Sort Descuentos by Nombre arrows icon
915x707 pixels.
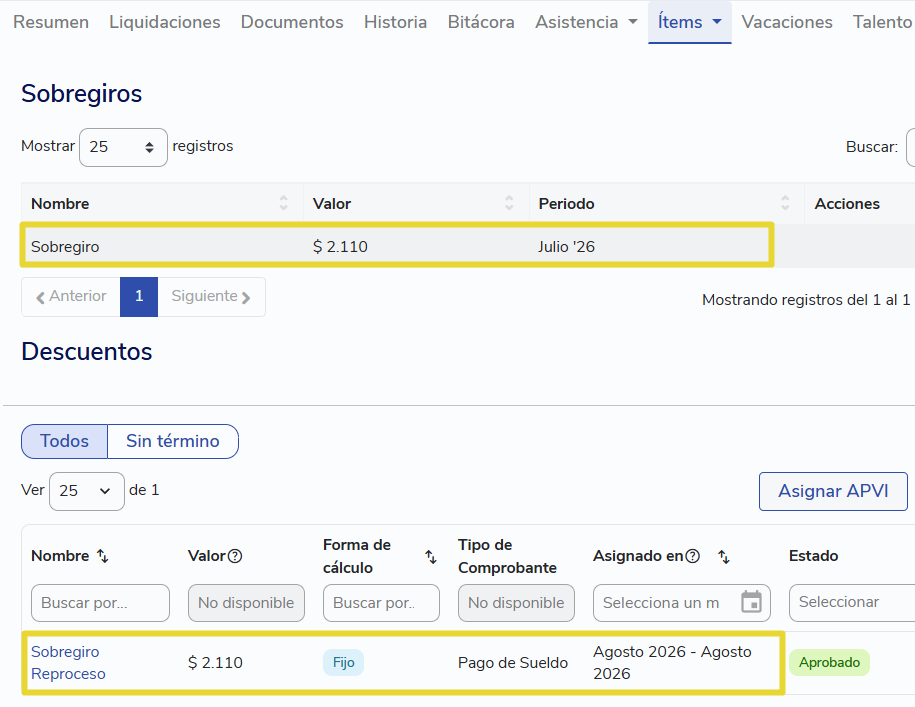(103, 556)
